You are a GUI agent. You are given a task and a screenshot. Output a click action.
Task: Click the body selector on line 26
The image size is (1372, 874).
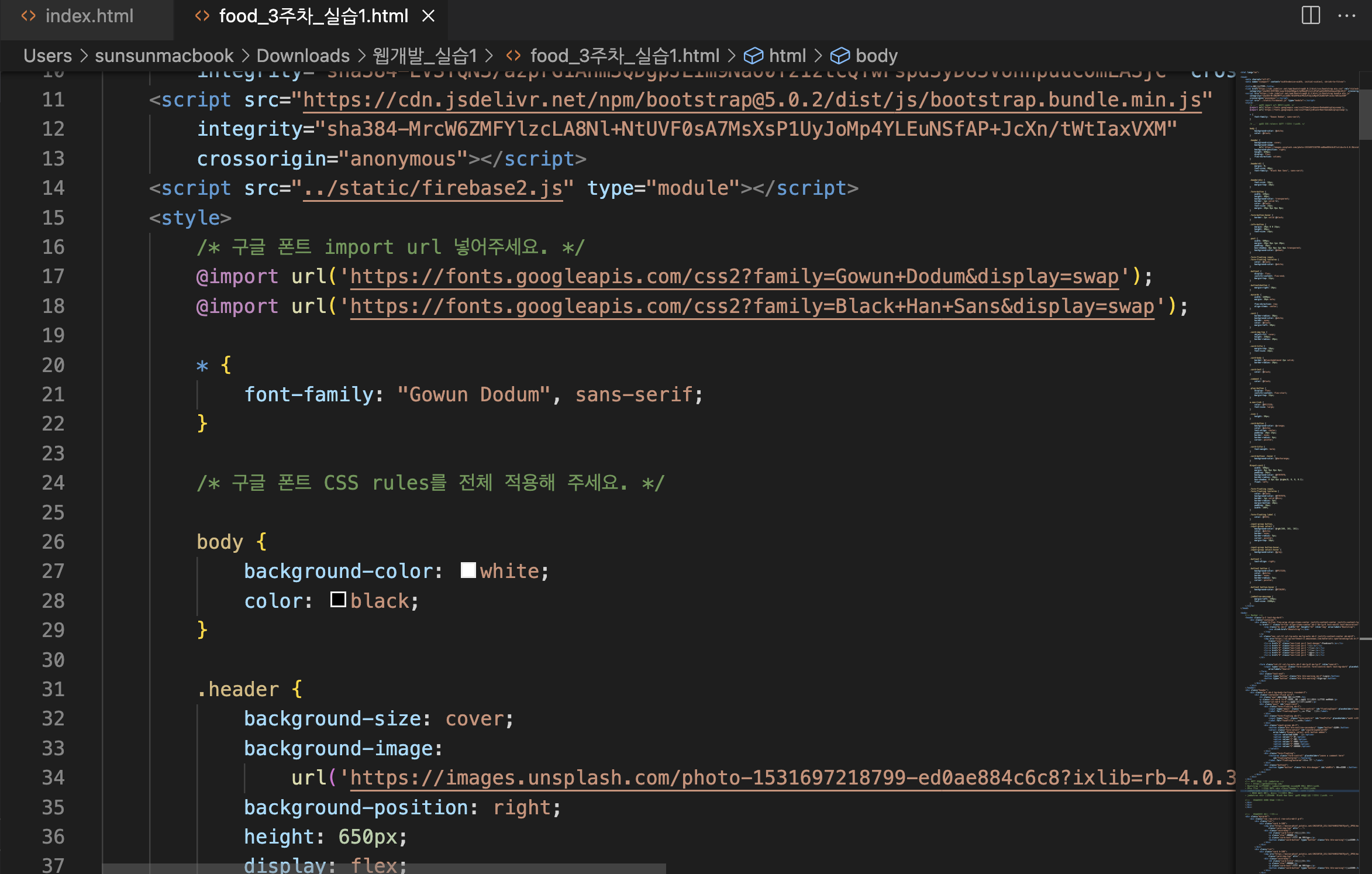pyautogui.click(x=220, y=542)
